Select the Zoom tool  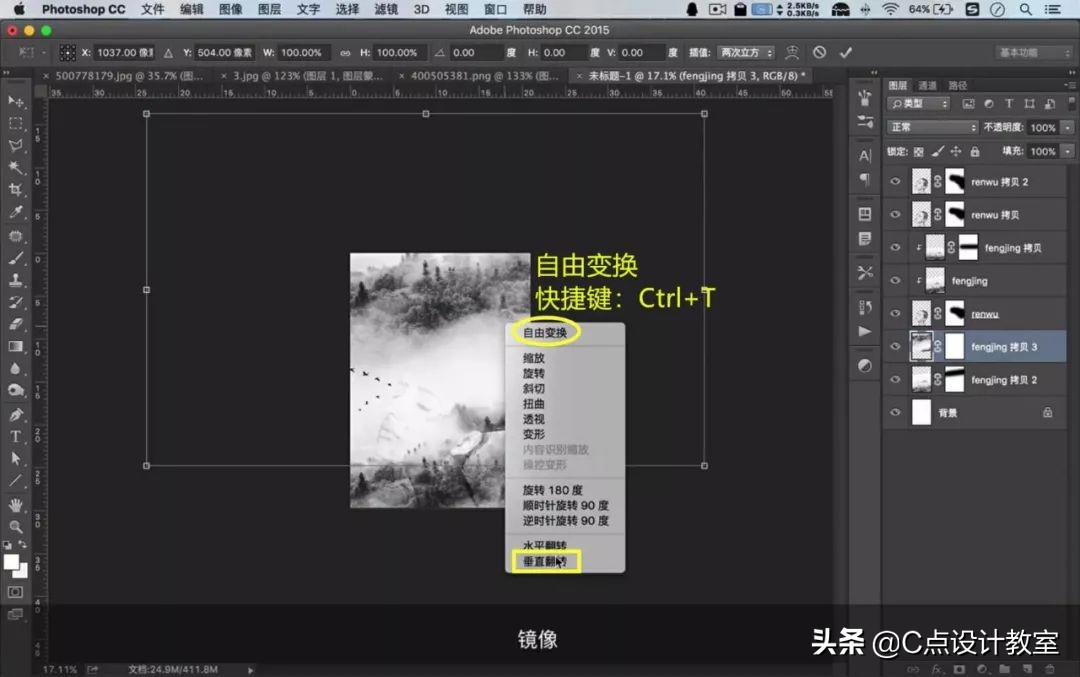click(x=14, y=525)
